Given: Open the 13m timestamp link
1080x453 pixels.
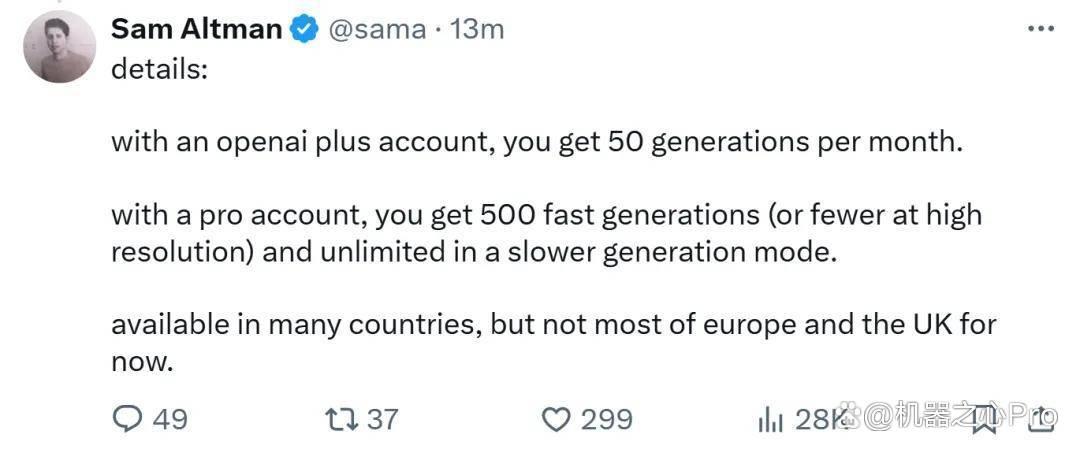Looking at the screenshot, I should coord(476,30).
